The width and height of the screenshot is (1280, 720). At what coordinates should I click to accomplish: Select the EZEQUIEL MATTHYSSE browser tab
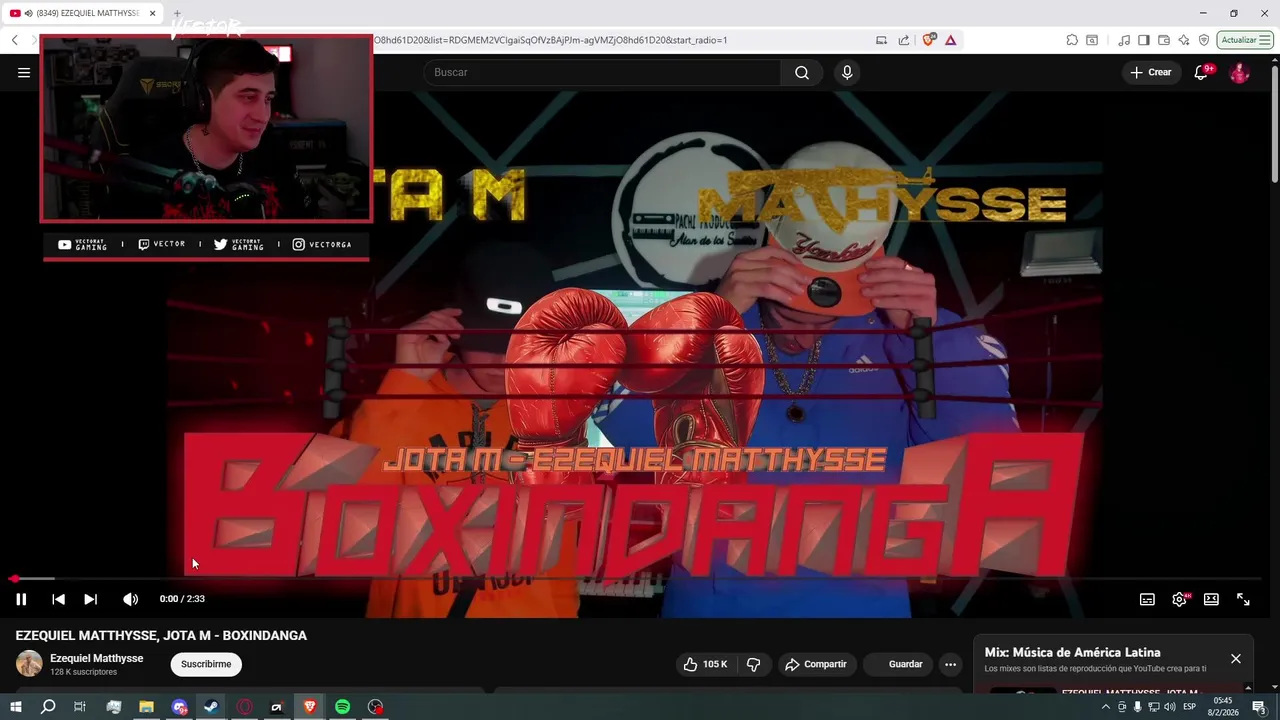(82, 13)
